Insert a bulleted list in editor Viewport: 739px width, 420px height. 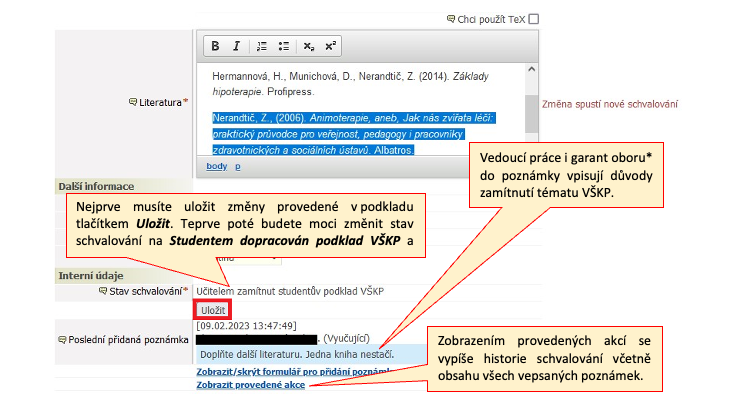[x=284, y=46]
